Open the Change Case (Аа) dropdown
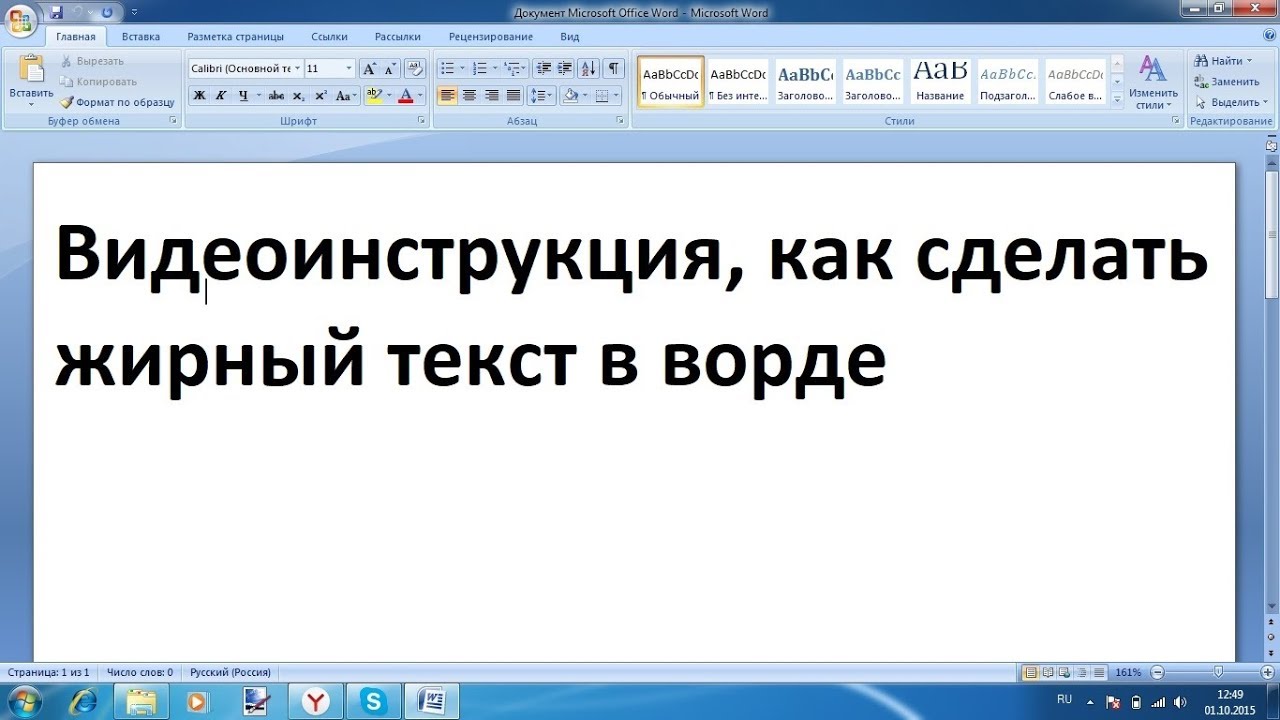This screenshot has height=720, width=1280. click(x=346, y=96)
